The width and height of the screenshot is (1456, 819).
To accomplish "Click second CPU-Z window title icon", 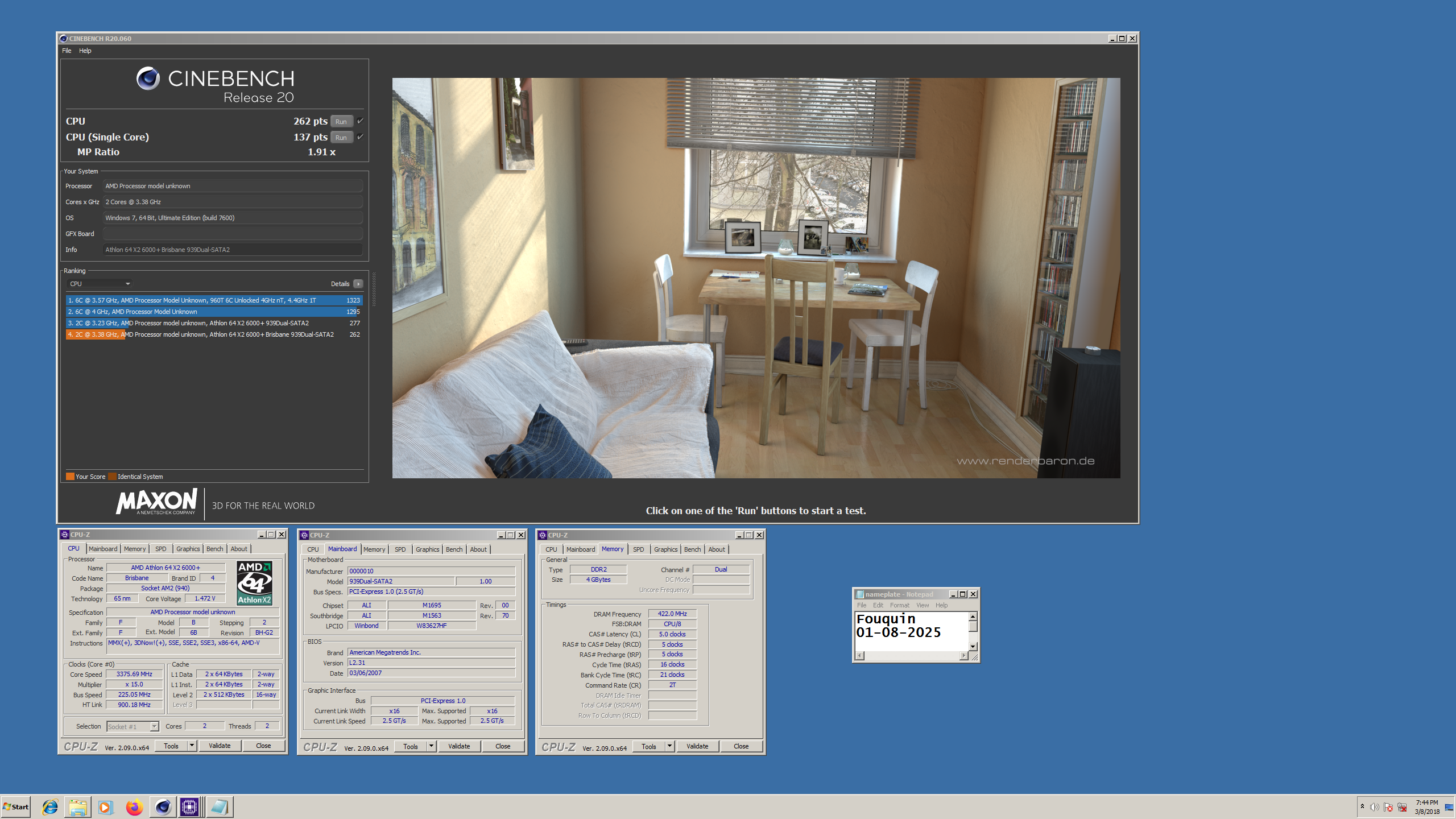I will click(x=304, y=535).
